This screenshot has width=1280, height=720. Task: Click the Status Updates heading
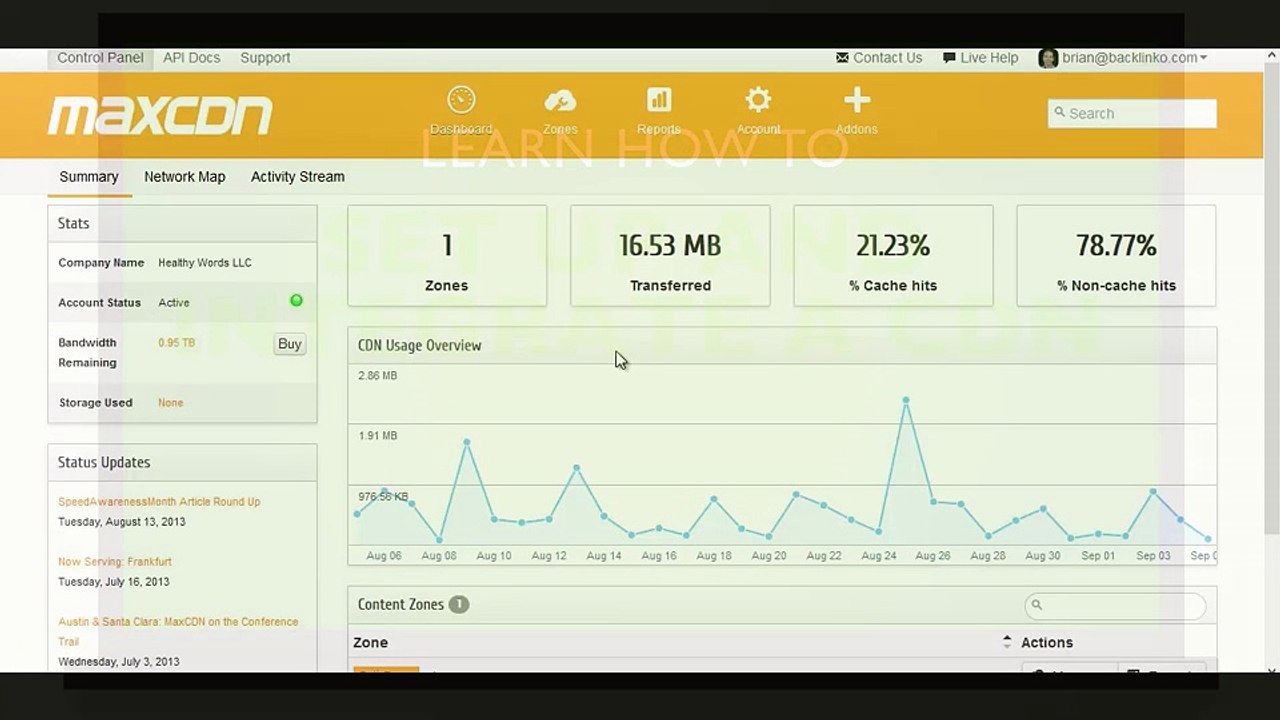click(x=104, y=462)
